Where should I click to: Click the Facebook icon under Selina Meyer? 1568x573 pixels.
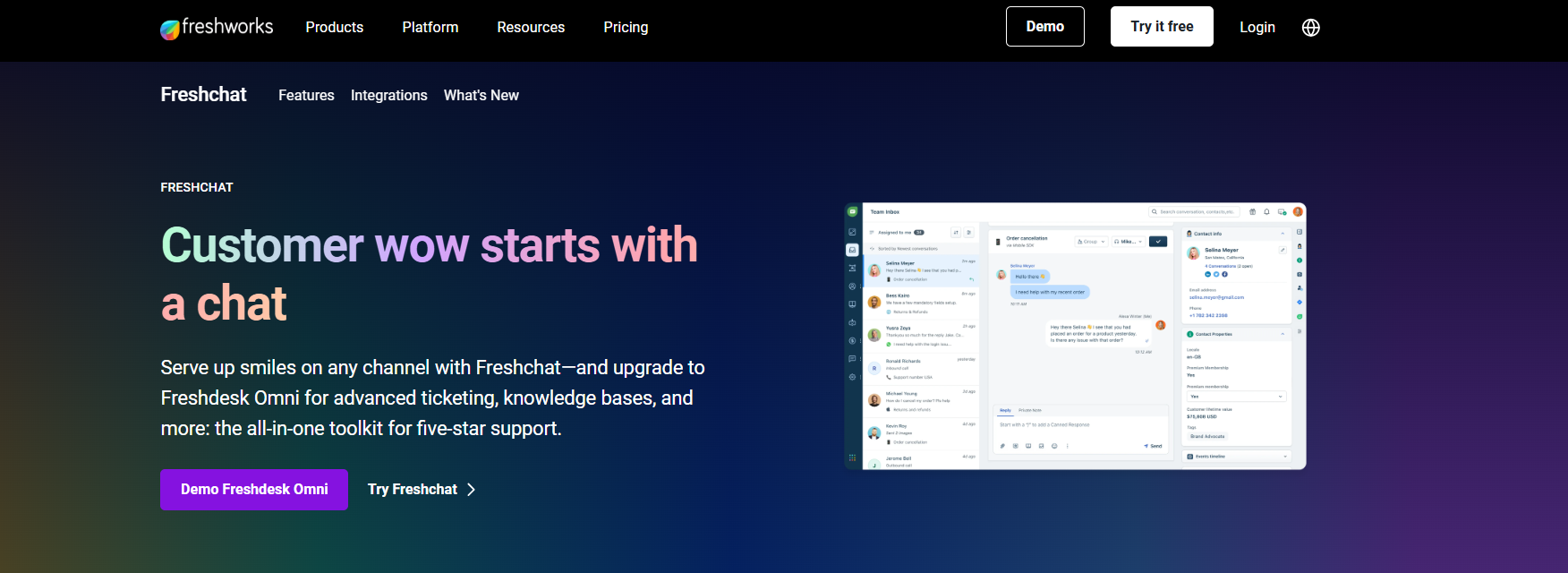(x=1224, y=274)
